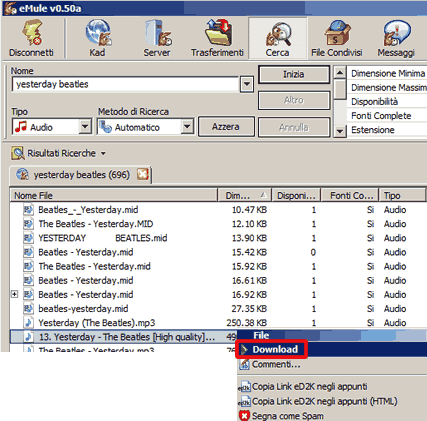Click icon of 13. Yesterday High quality file

pos(28,337)
